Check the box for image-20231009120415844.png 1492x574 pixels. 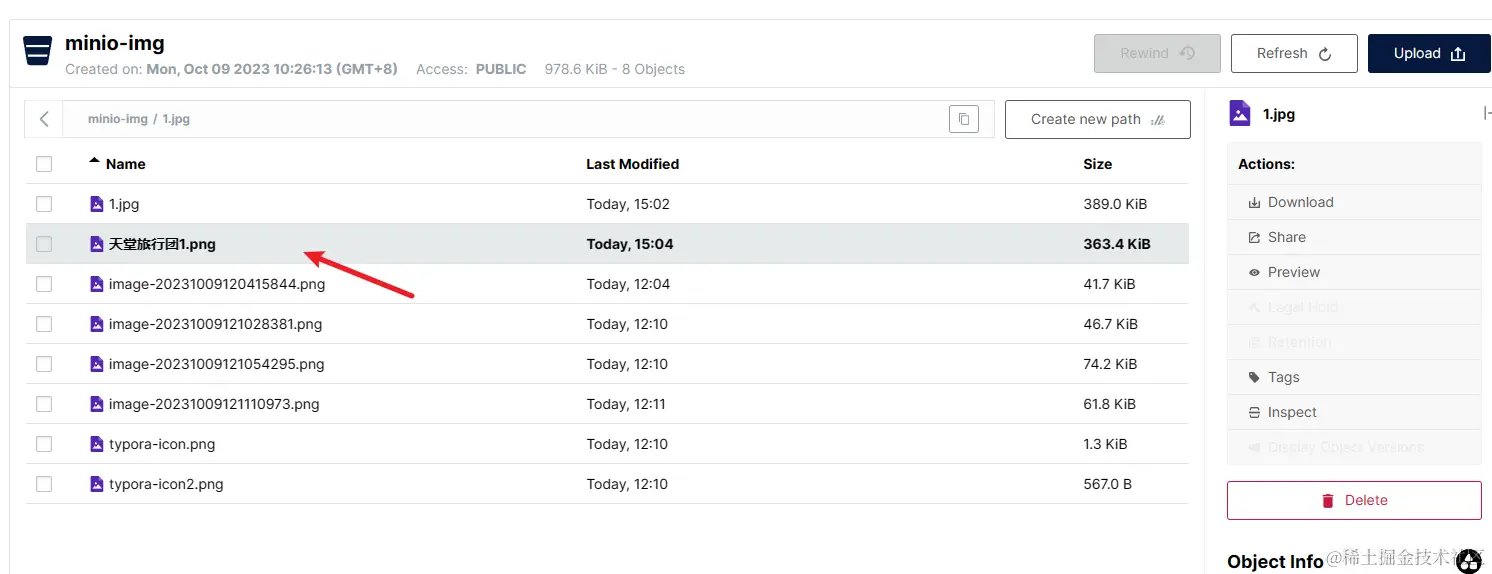pos(44,284)
